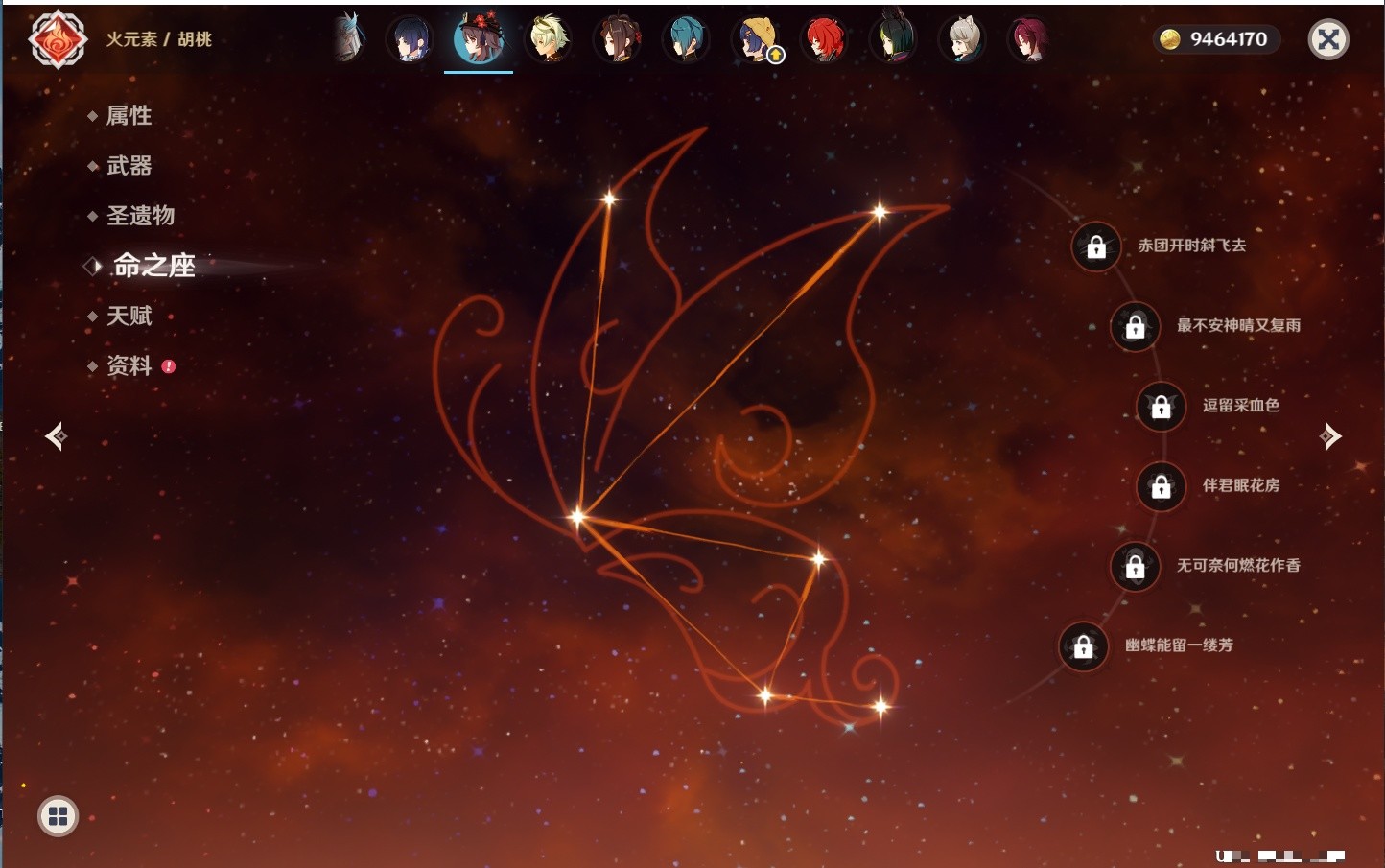Viewport: 1385px width, 868px height.
Task: Click the Mora amount 9464170
Action: pos(1229,39)
